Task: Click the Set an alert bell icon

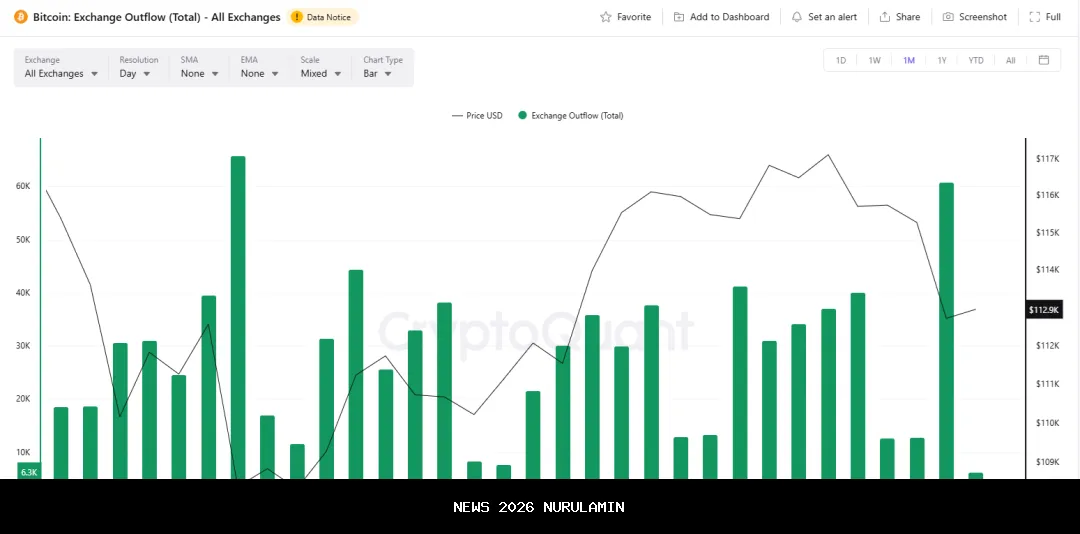Action: click(797, 17)
